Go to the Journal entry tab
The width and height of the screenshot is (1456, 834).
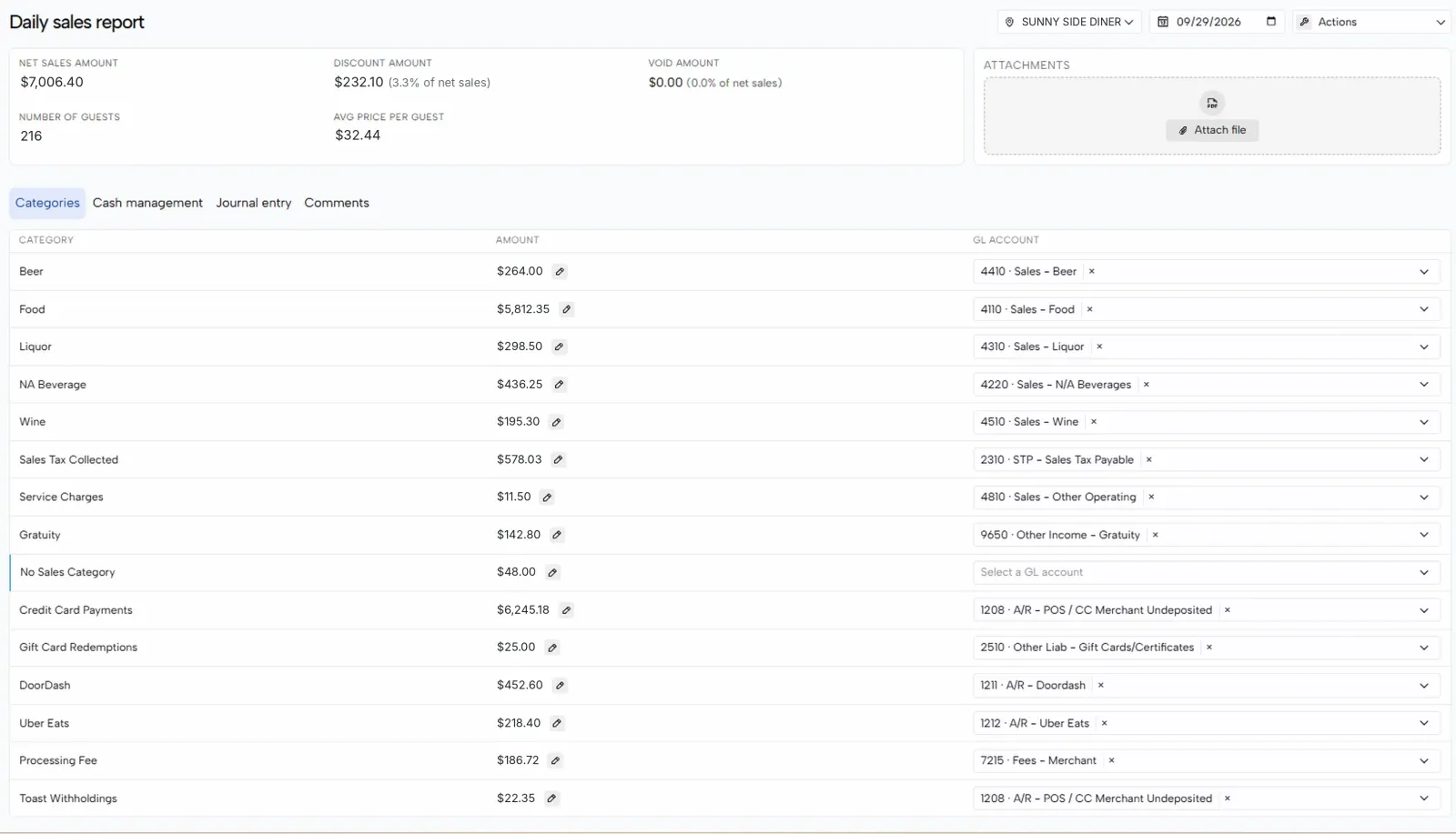[x=254, y=203]
